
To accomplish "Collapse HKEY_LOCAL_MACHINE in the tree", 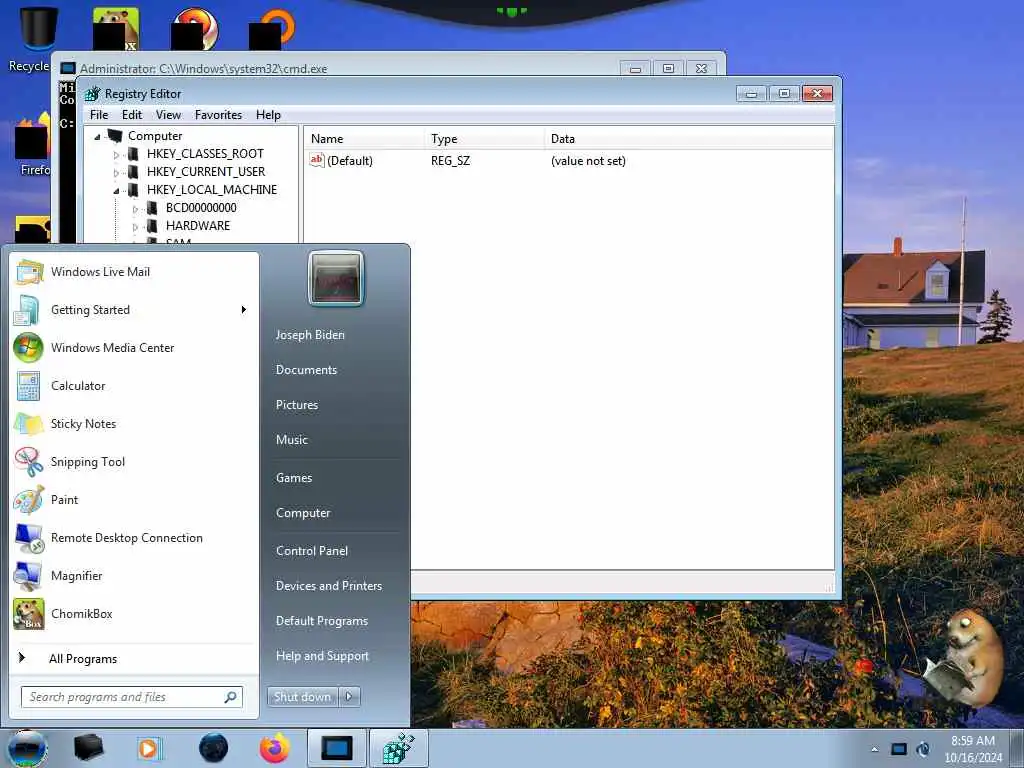I will (x=116, y=191).
